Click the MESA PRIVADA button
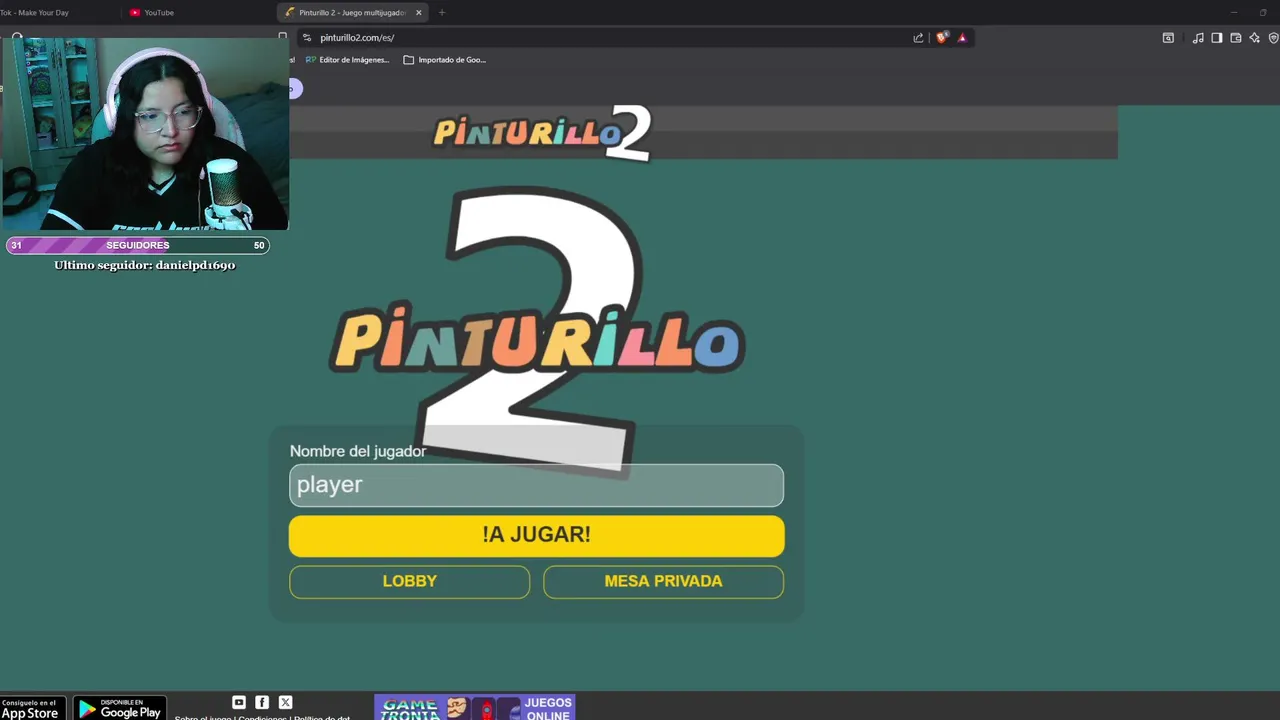 (x=663, y=582)
